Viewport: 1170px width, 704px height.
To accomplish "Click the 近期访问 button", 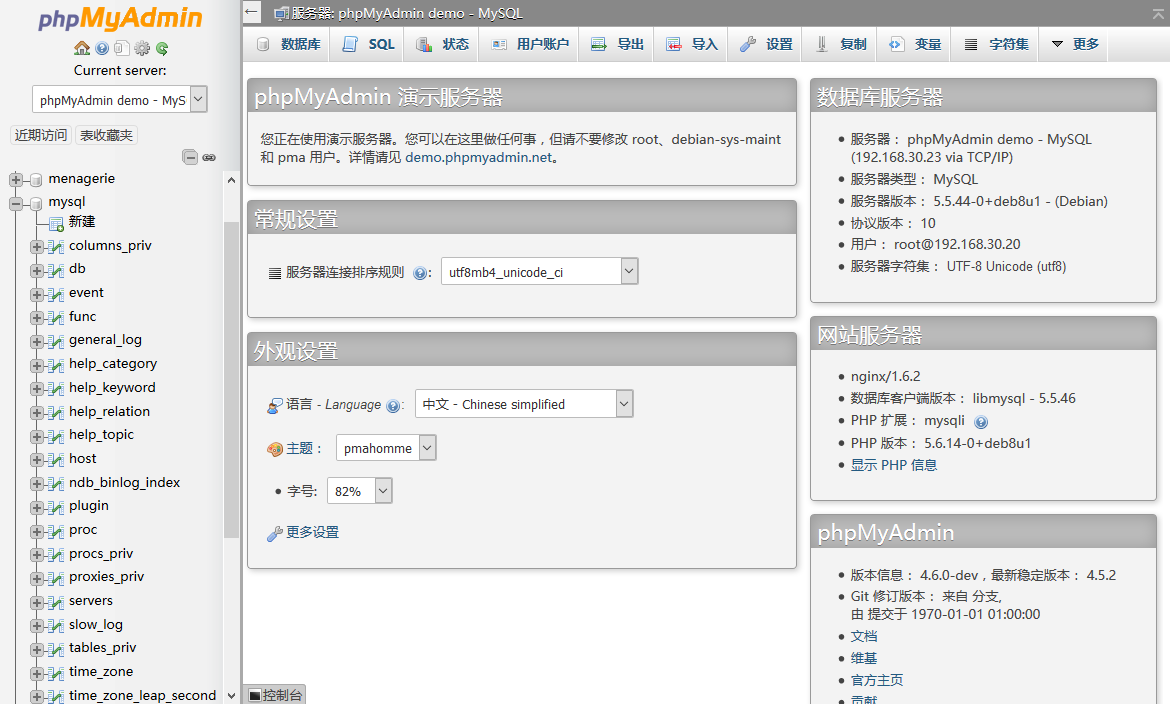I will [41, 135].
